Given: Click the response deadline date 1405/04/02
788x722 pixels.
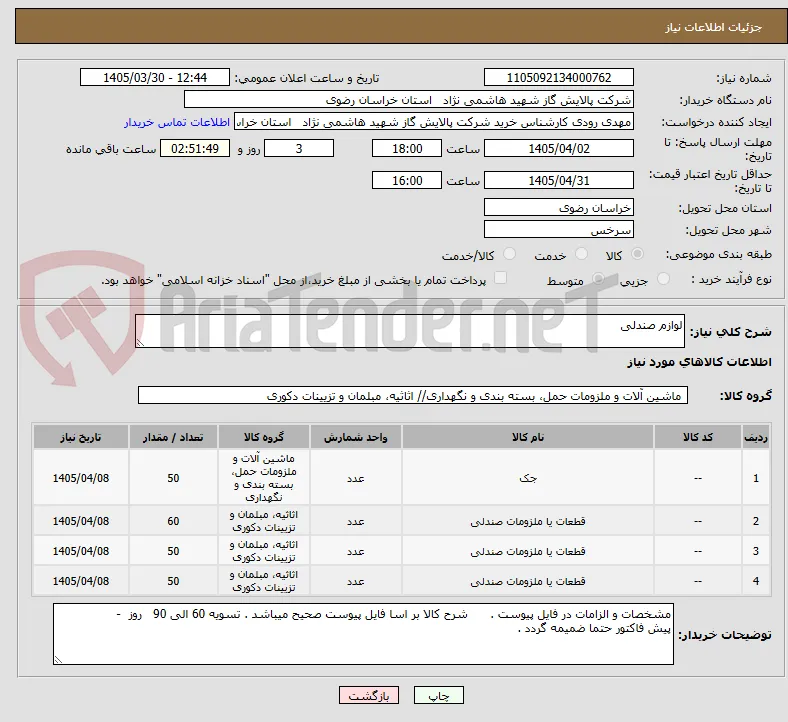Looking at the screenshot, I should click(x=559, y=149).
